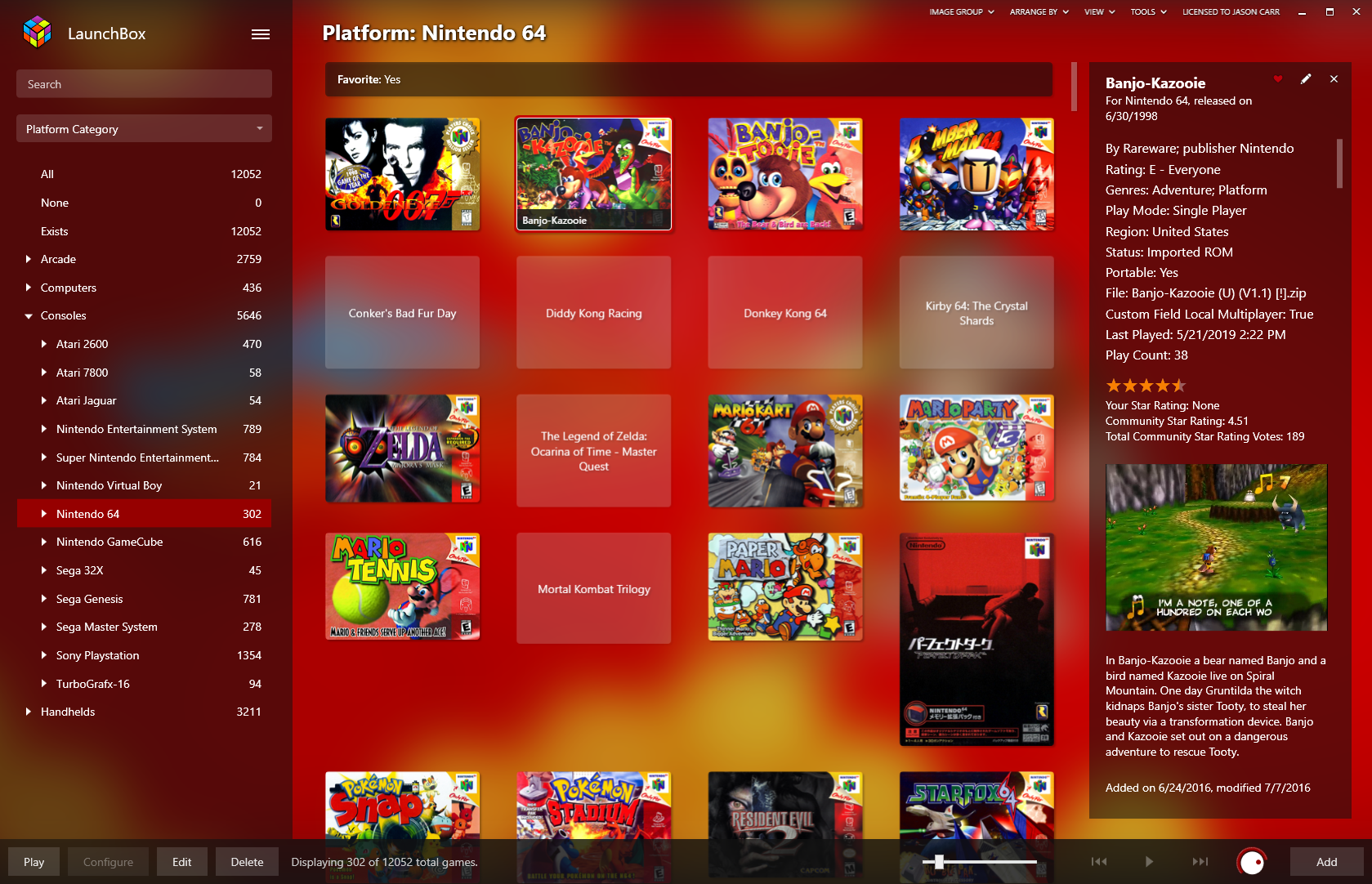The image size is (1372, 884).
Task: Click the game grid vertical scrollbar
Action: click(x=1074, y=87)
